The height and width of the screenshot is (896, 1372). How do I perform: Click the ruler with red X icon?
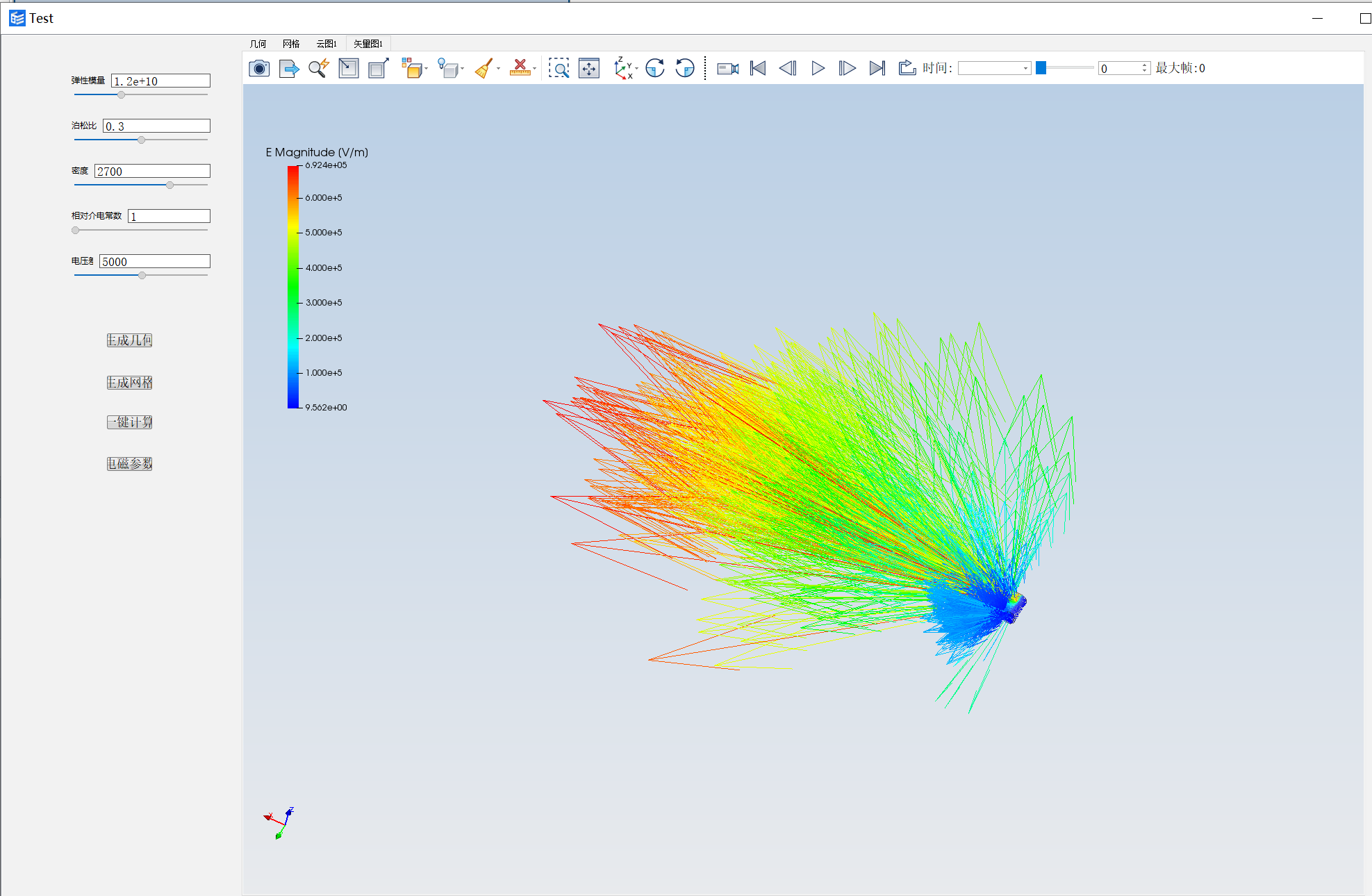click(x=520, y=68)
